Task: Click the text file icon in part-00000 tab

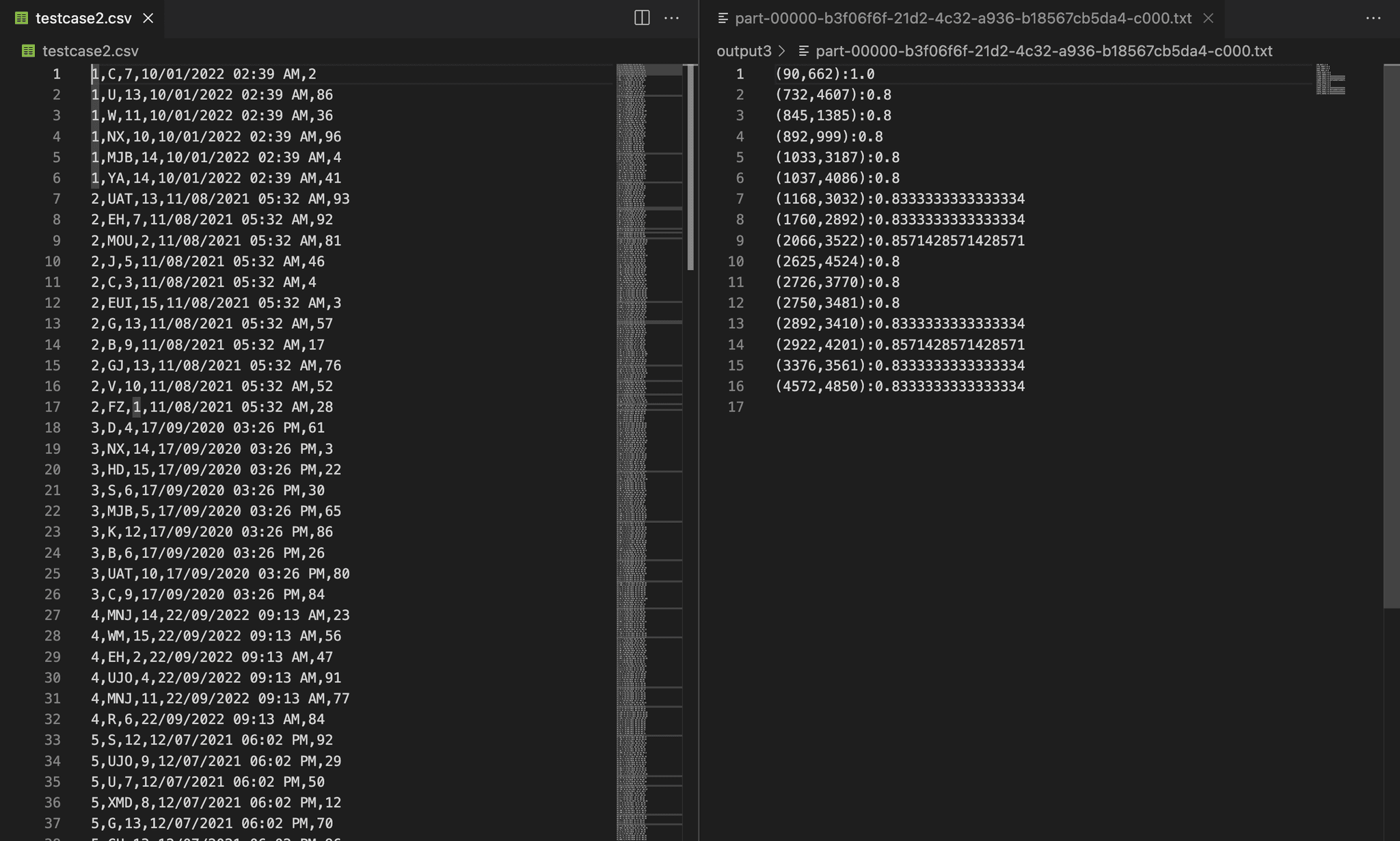Action: coord(723,18)
